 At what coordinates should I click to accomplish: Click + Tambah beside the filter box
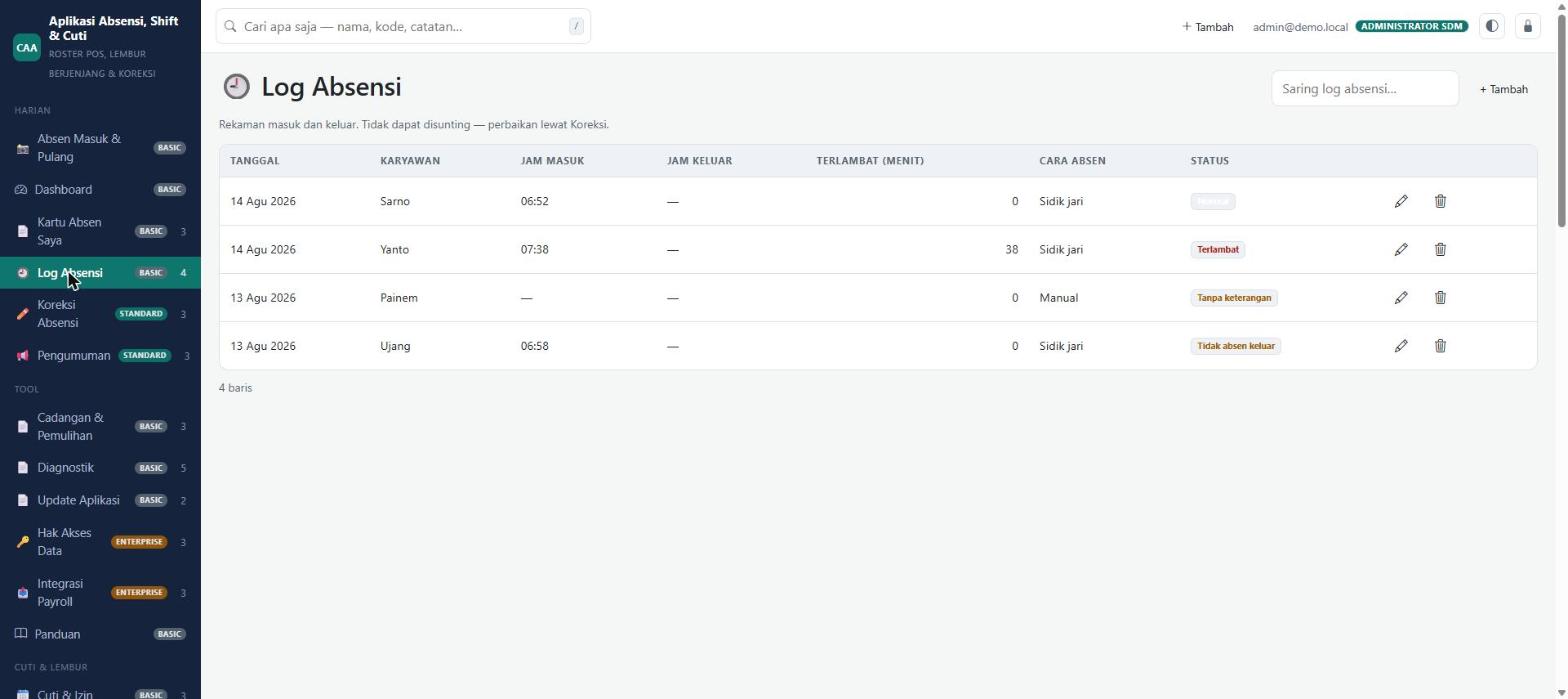point(1504,89)
